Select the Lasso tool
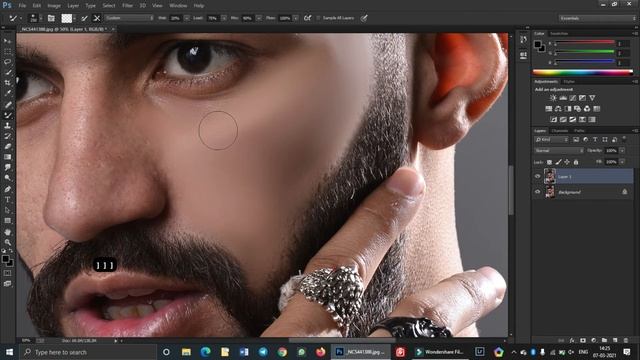 click(7, 62)
